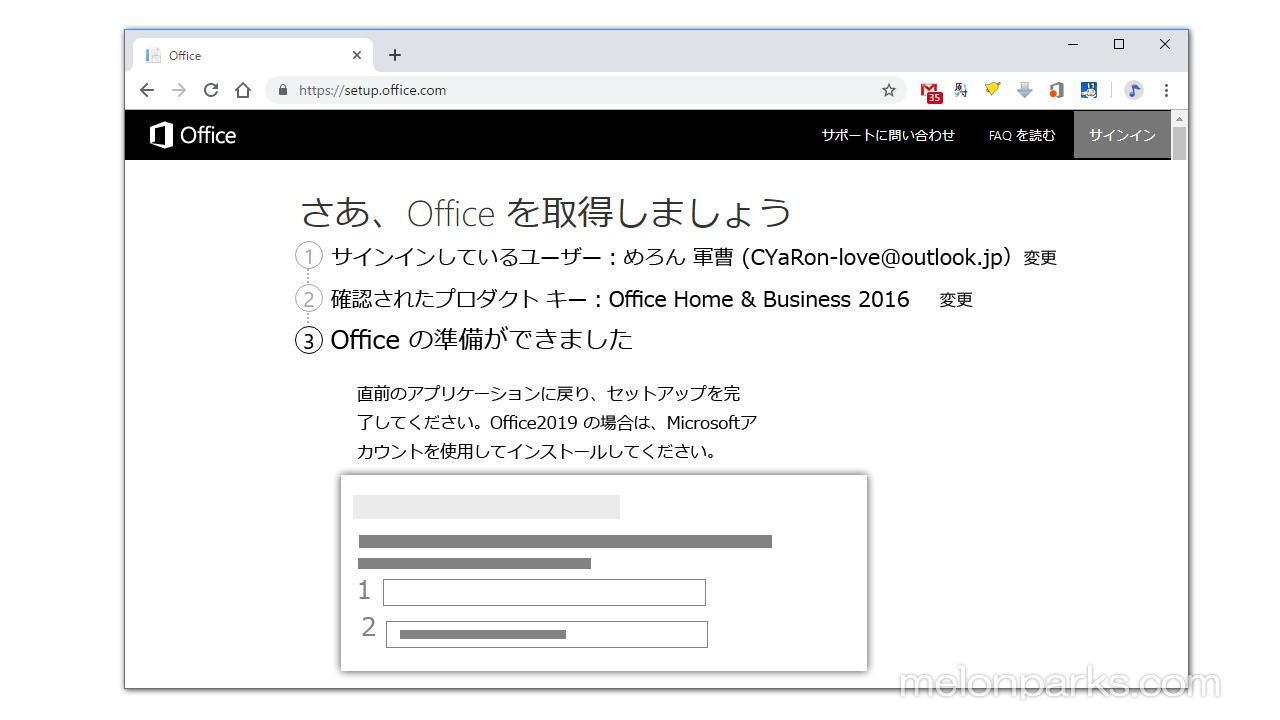Screen dimensions: 1280x720
Task: Click the browser forward arrow
Action: [x=179, y=90]
